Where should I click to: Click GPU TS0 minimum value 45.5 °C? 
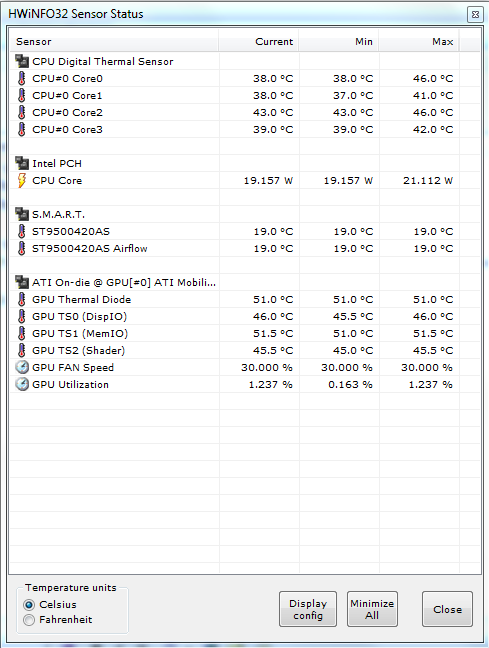coord(353,317)
